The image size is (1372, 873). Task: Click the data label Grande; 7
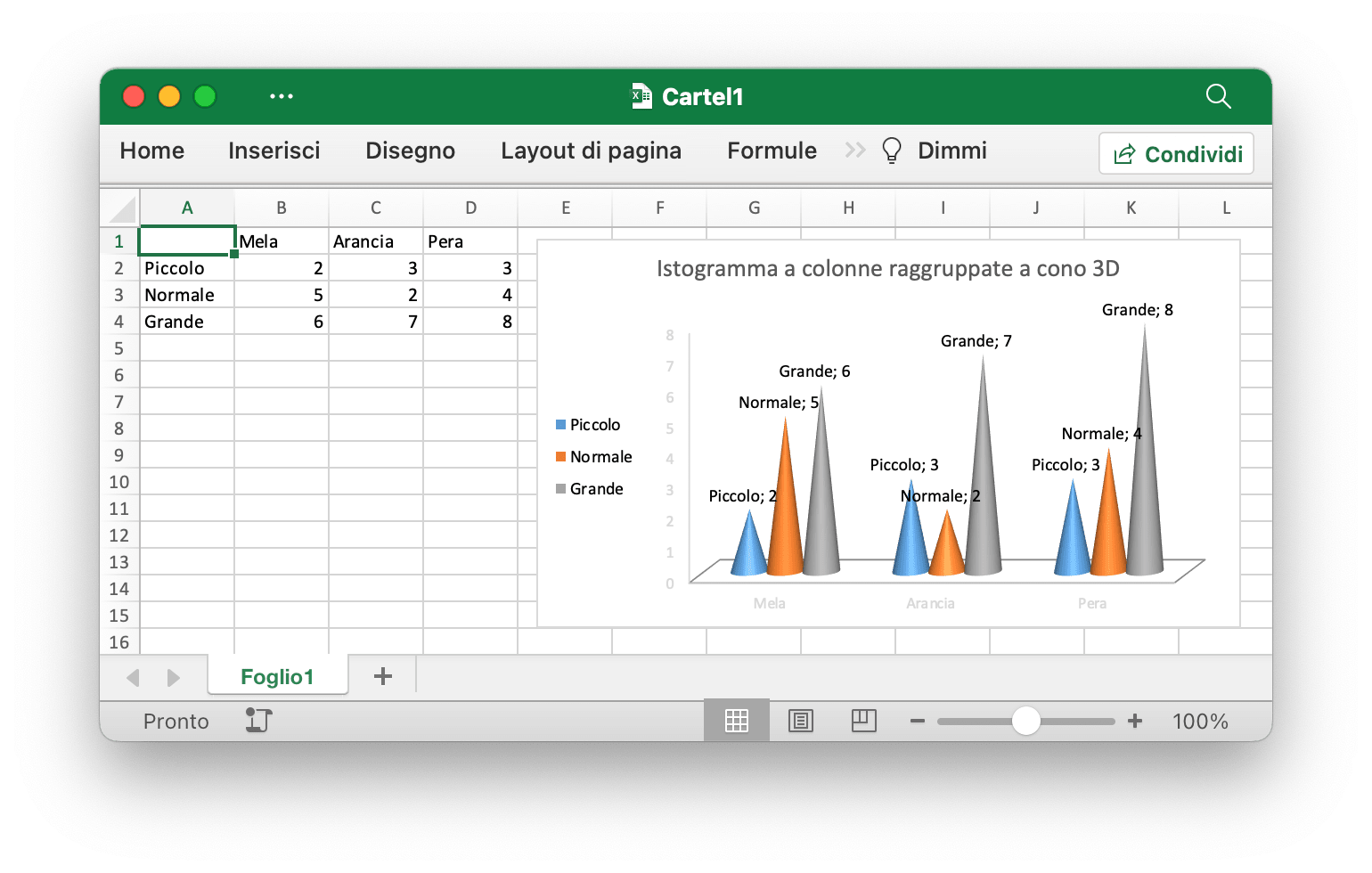point(976,341)
